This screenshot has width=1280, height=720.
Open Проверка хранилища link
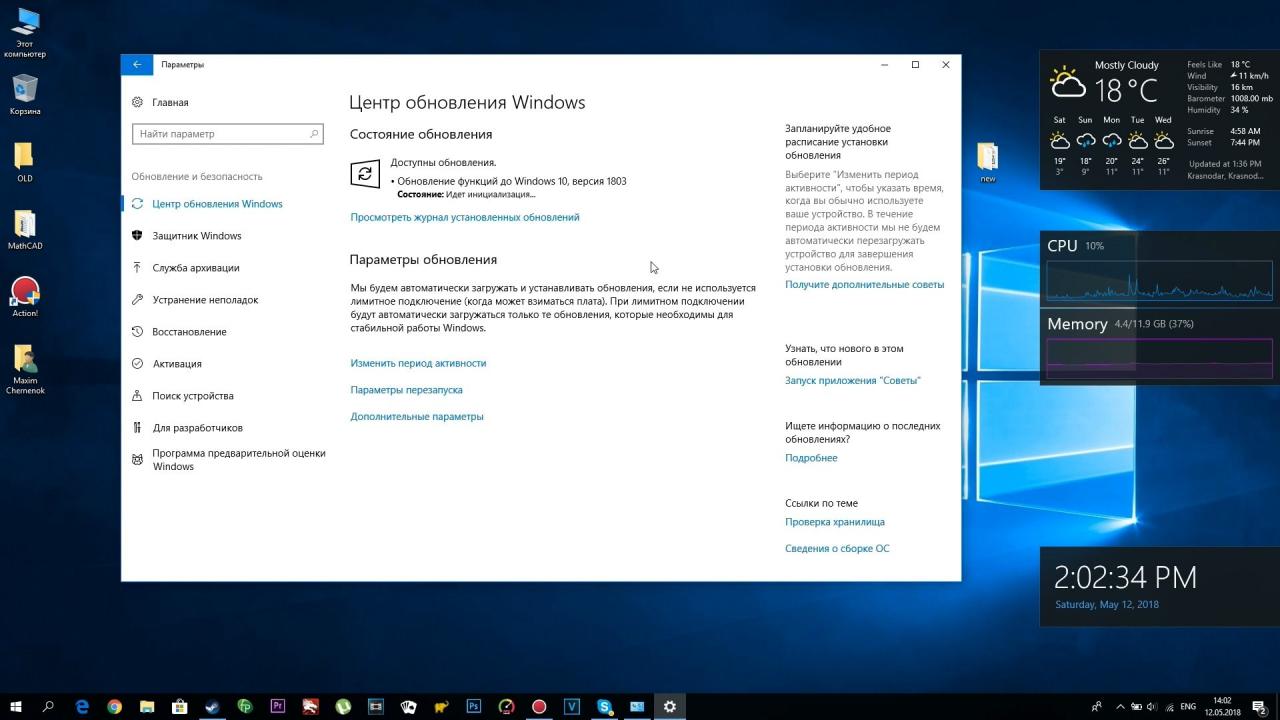[835, 522]
